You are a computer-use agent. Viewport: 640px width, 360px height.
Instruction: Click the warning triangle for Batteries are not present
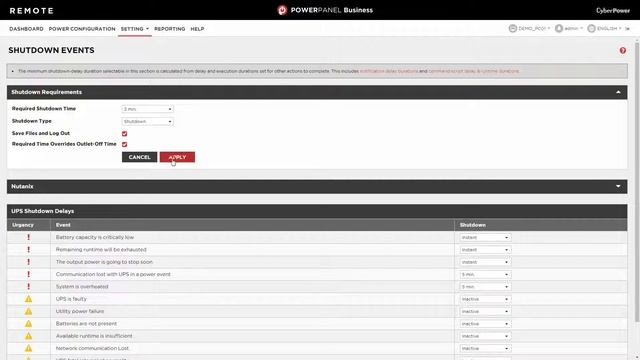coord(29,324)
